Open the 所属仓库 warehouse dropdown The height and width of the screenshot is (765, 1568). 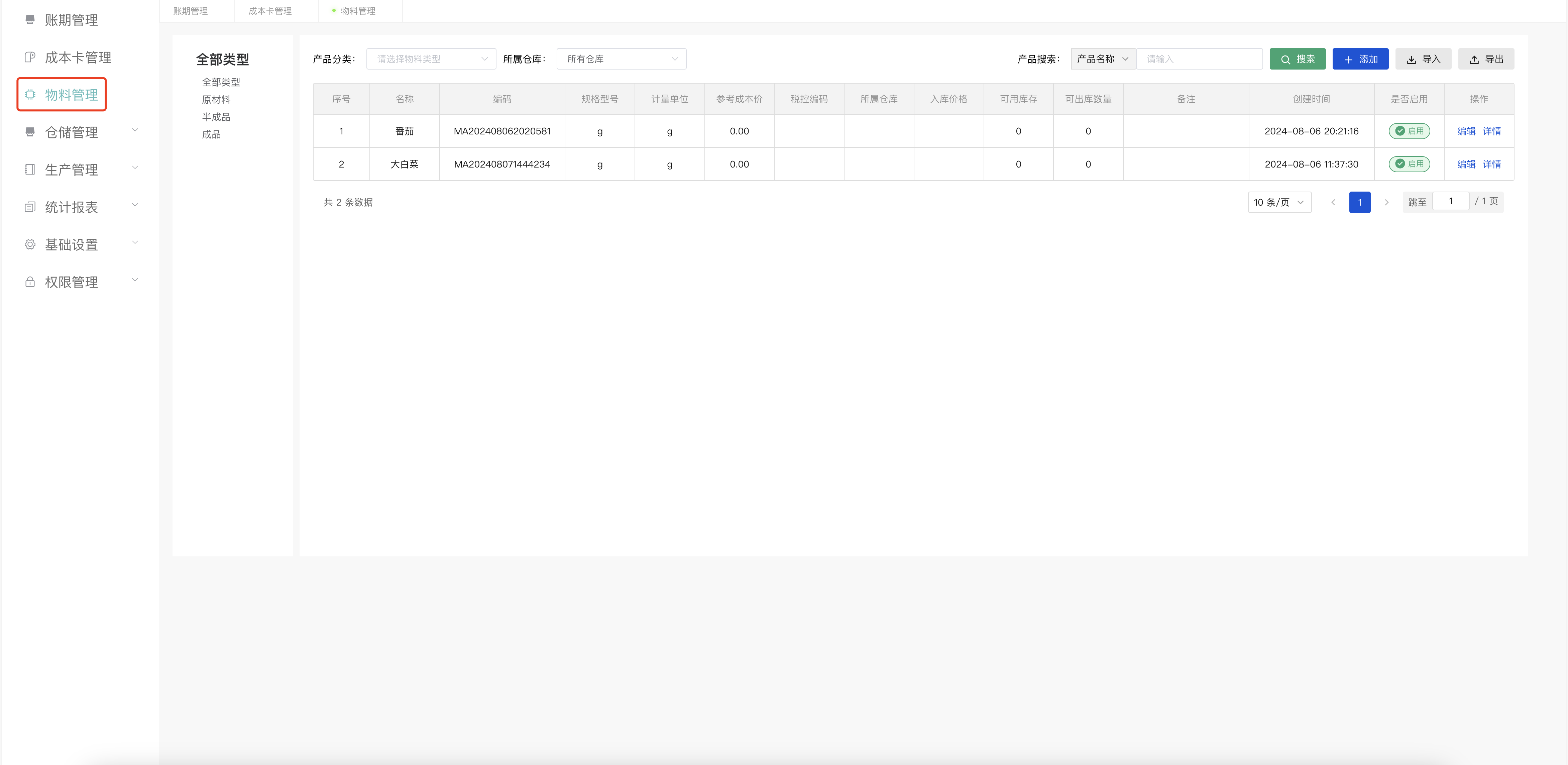click(621, 59)
